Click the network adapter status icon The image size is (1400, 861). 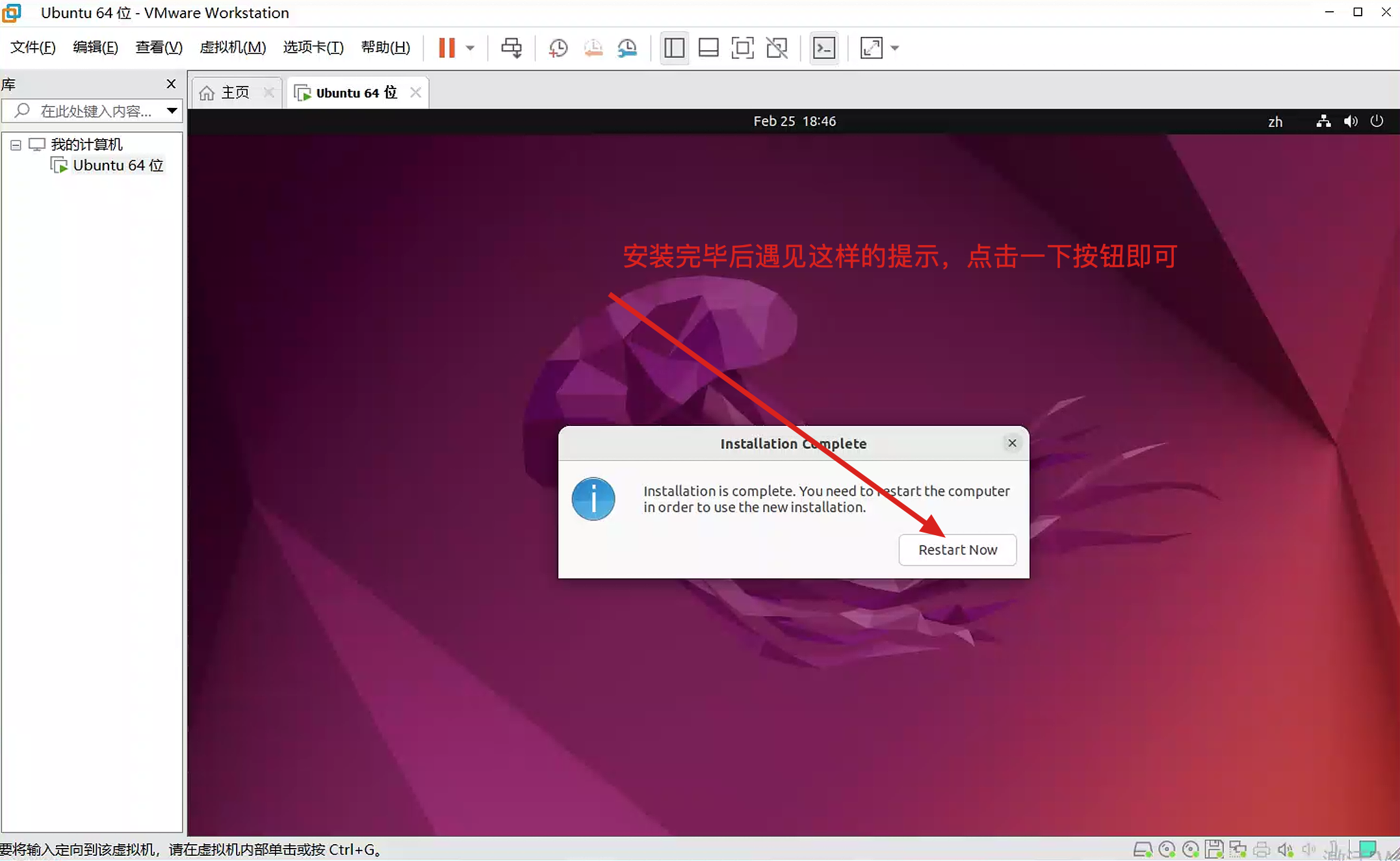click(x=1238, y=849)
